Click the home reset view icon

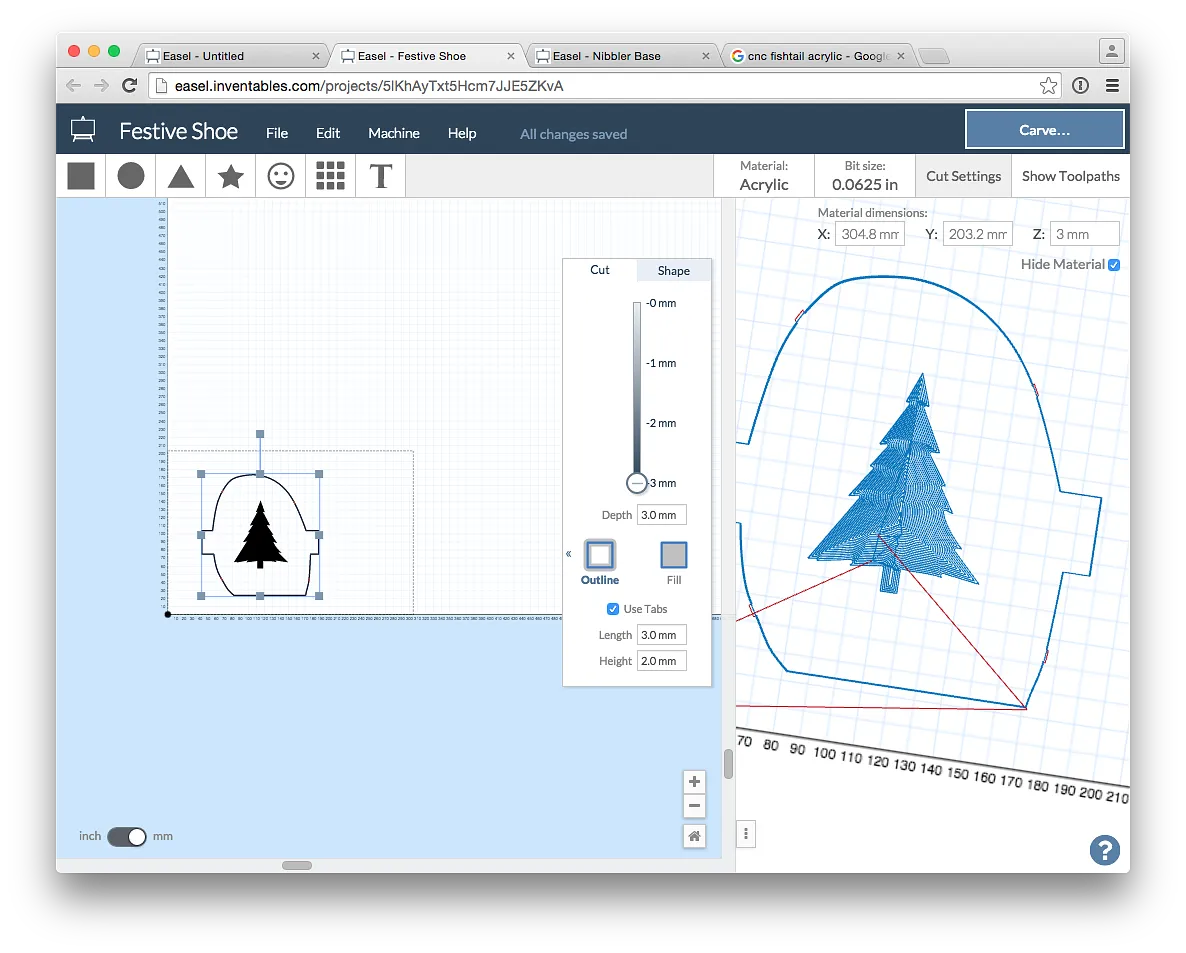(x=694, y=836)
